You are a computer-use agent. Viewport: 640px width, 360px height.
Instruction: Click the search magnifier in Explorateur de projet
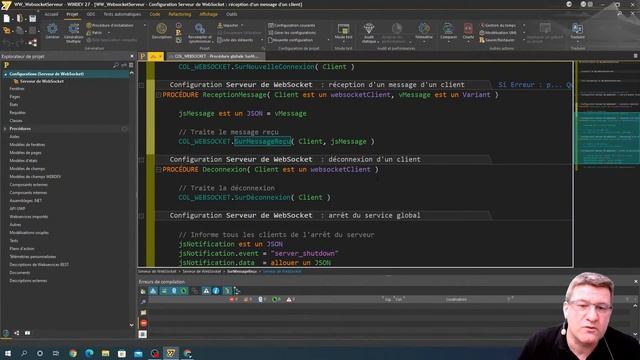click(116, 65)
